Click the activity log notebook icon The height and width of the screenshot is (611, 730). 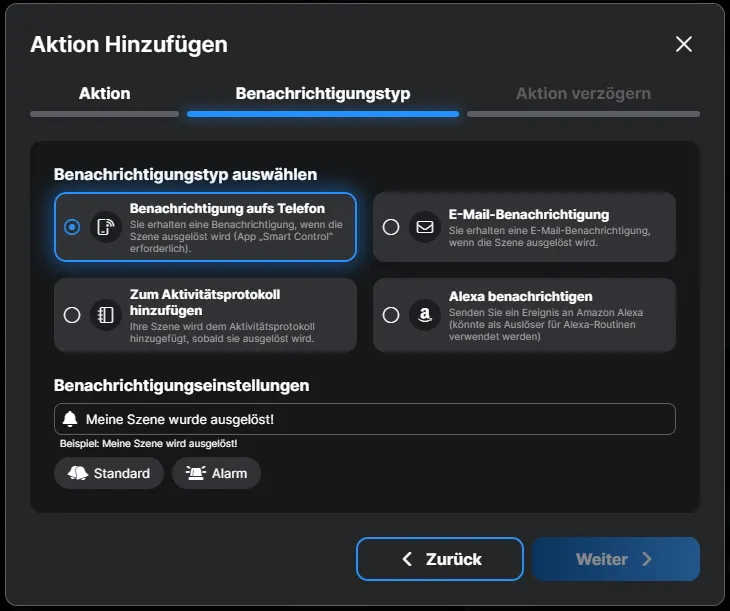click(106, 315)
